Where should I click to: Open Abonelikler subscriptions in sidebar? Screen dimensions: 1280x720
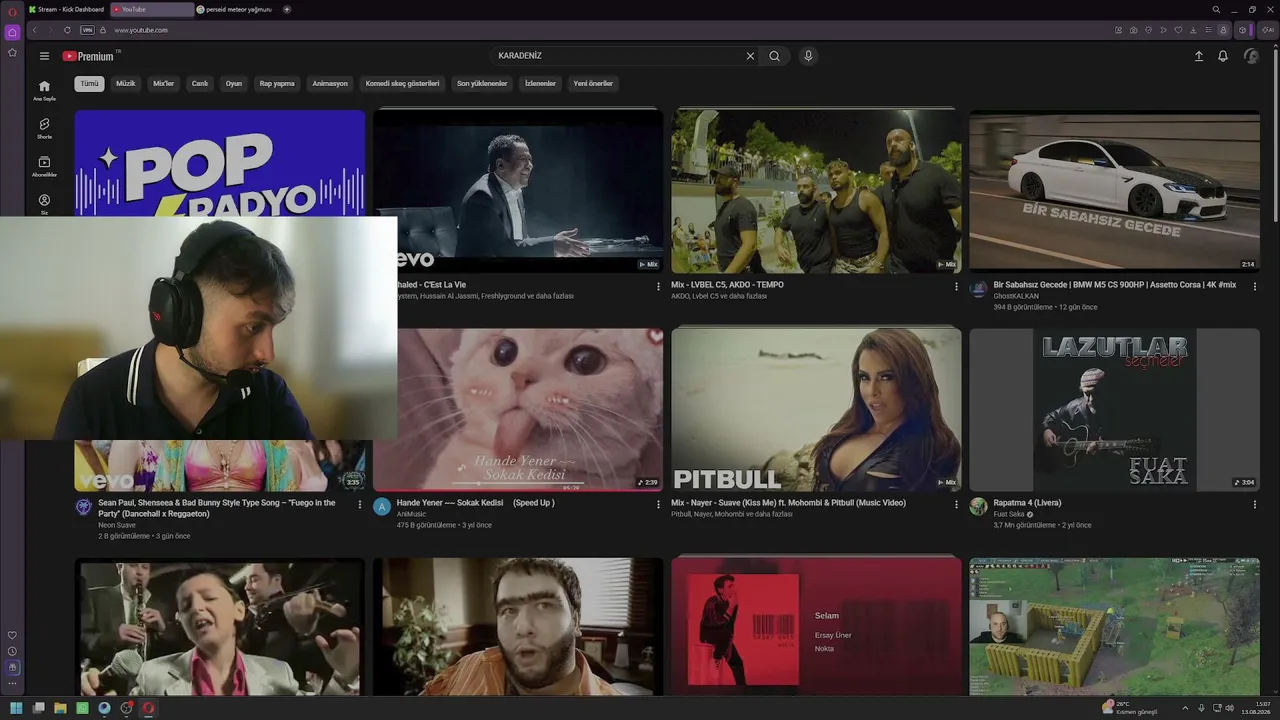point(44,166)
